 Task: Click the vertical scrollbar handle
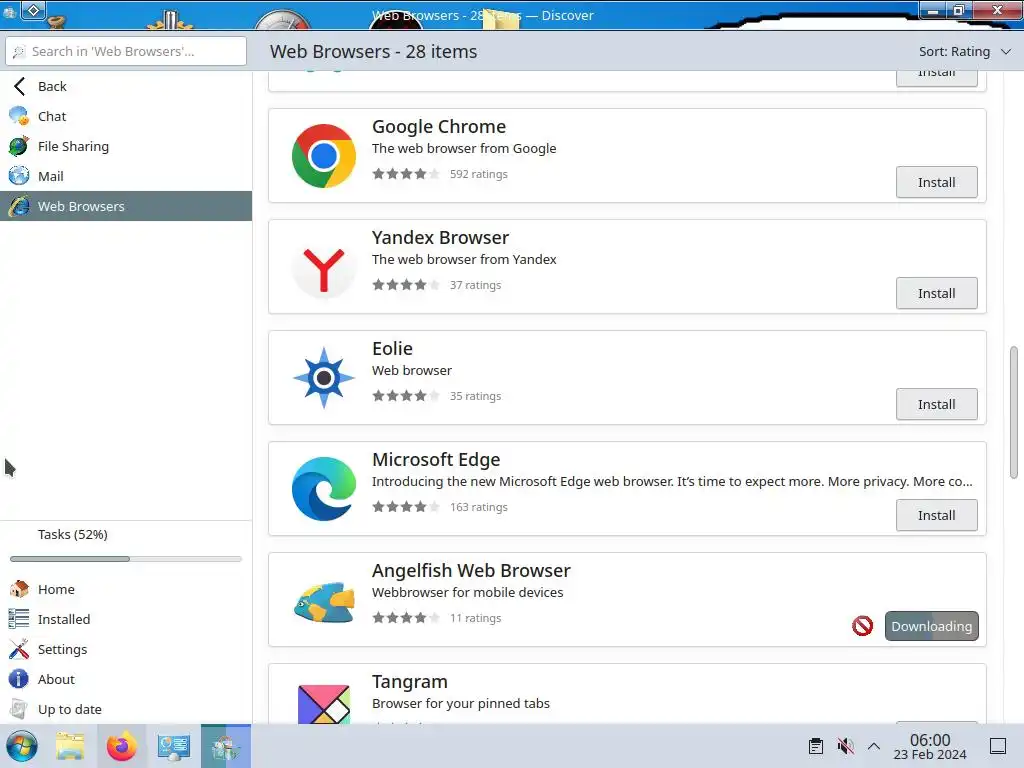[x=1014, y=412]
